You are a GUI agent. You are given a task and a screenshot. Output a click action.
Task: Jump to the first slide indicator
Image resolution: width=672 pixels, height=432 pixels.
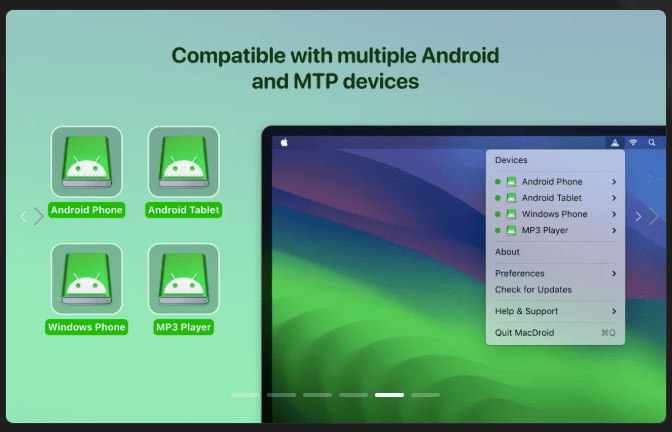(x=245, y=395)
